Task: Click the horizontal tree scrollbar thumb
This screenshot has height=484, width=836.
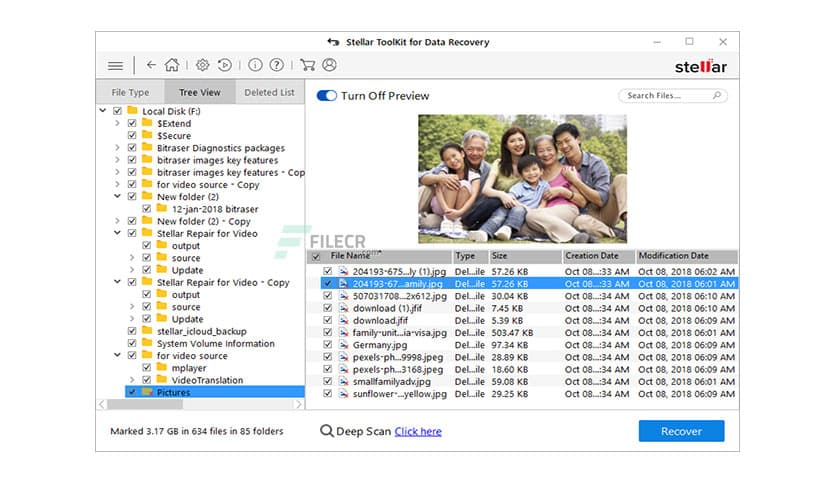Action: point(145,405)
